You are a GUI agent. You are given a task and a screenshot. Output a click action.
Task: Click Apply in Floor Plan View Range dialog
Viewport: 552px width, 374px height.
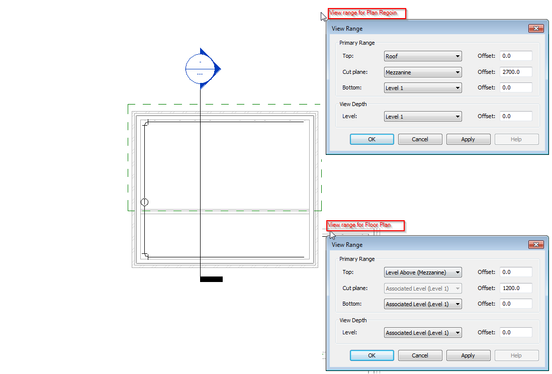point(468,356)
